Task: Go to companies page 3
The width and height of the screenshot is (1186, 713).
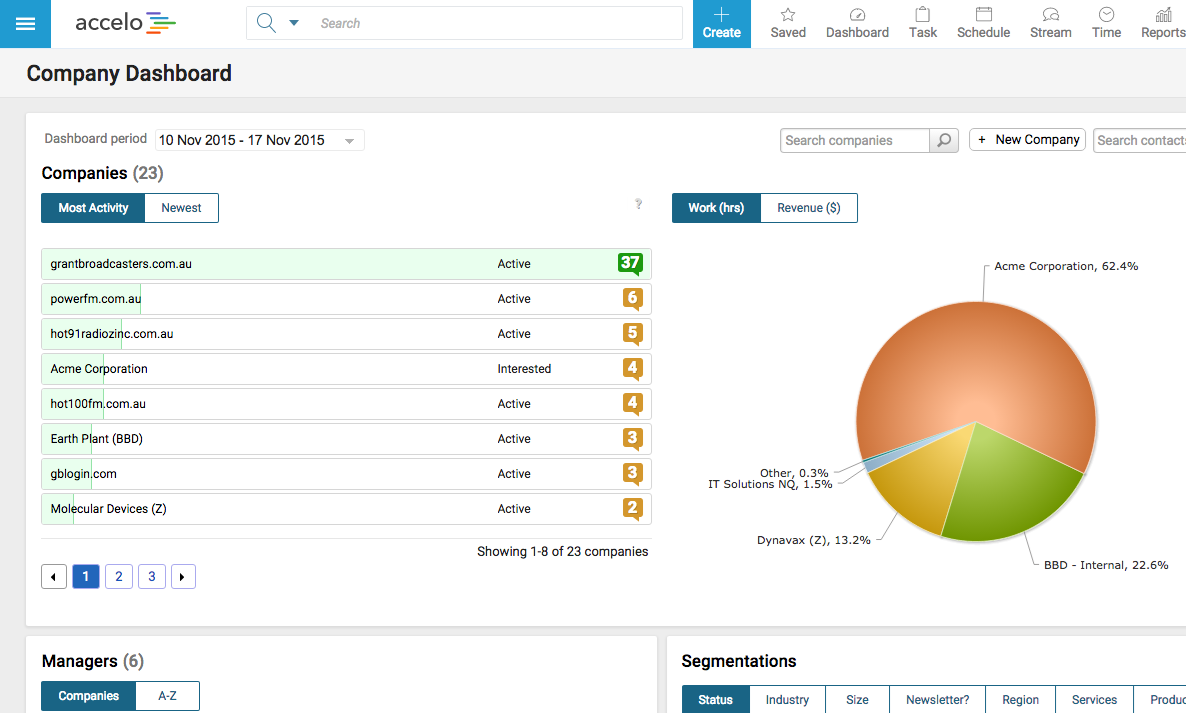Action: pos(151,577)
